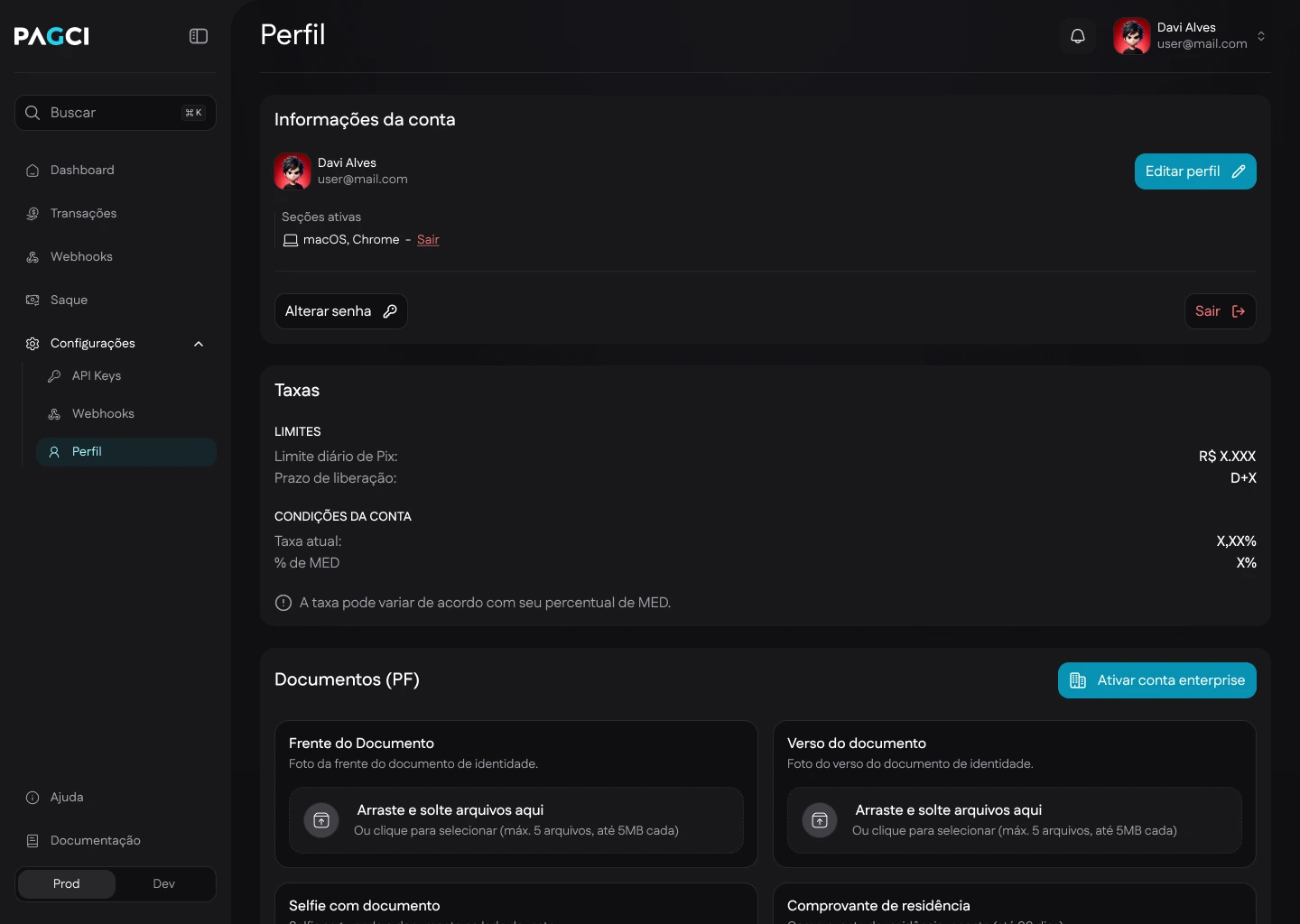Go to Transações page
Screen dimensions: 1300x924
click(x=116, y=213)
